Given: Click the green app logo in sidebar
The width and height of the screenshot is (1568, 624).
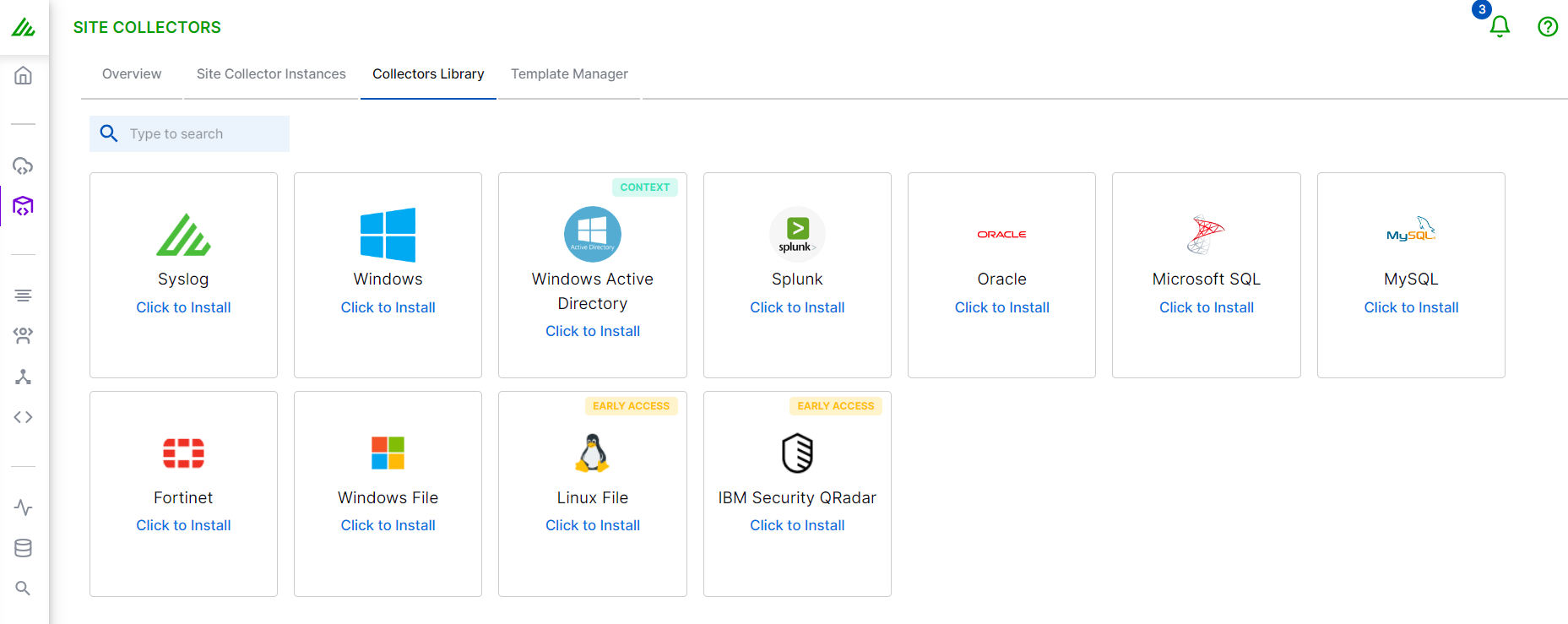Looking at the screenshot, I should pyautogui.click(x=24, y=27).
